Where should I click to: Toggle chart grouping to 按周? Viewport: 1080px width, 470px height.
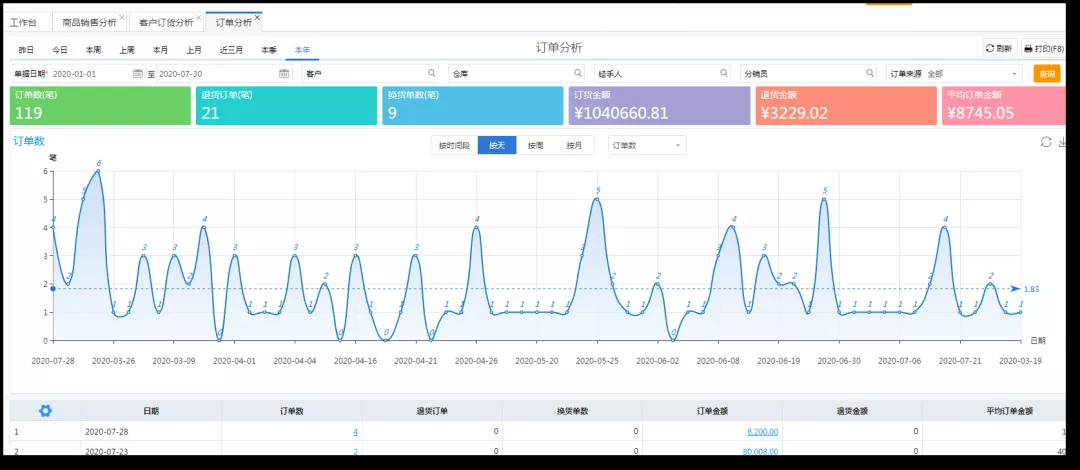point(535,145)
